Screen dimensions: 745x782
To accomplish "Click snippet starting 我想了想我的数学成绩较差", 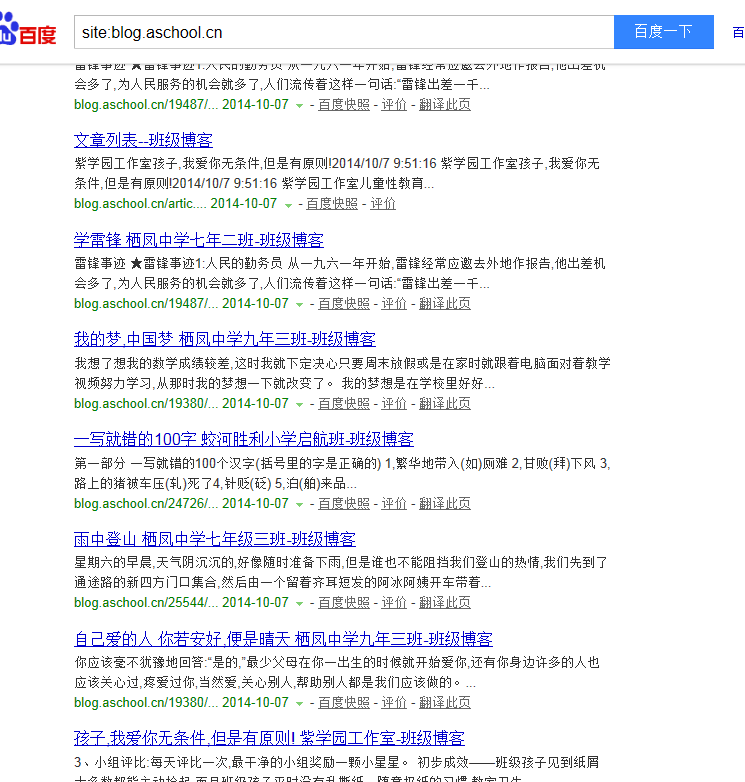I will coord(342,373).
